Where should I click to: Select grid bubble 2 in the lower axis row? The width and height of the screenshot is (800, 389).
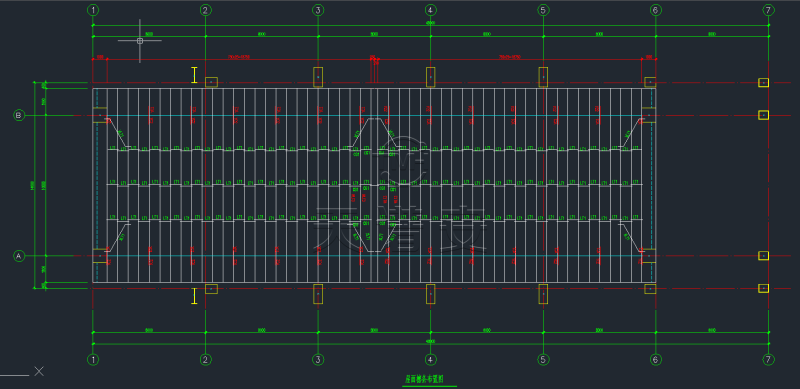pos(206,359)
